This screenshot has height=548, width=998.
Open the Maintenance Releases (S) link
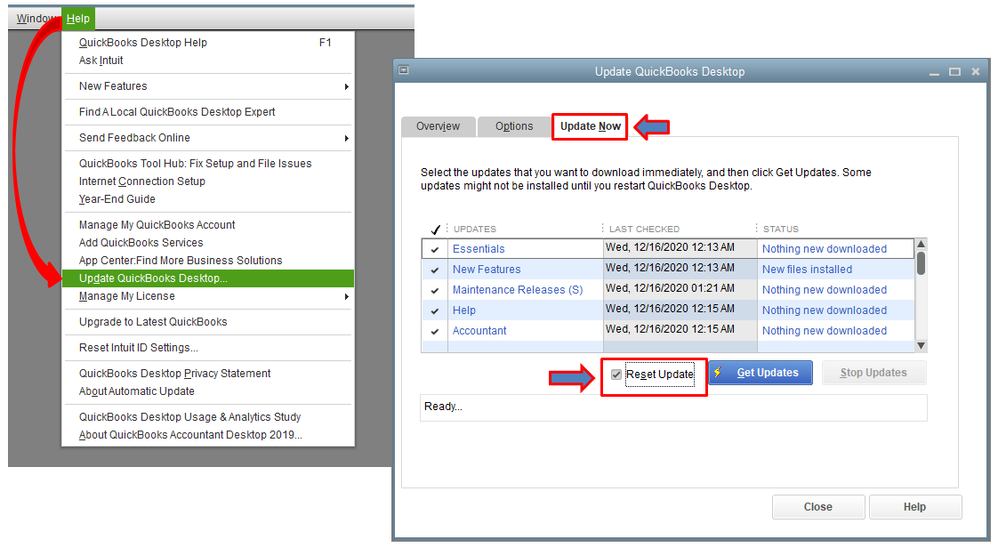pyautogui.click(x=517, y=290)
